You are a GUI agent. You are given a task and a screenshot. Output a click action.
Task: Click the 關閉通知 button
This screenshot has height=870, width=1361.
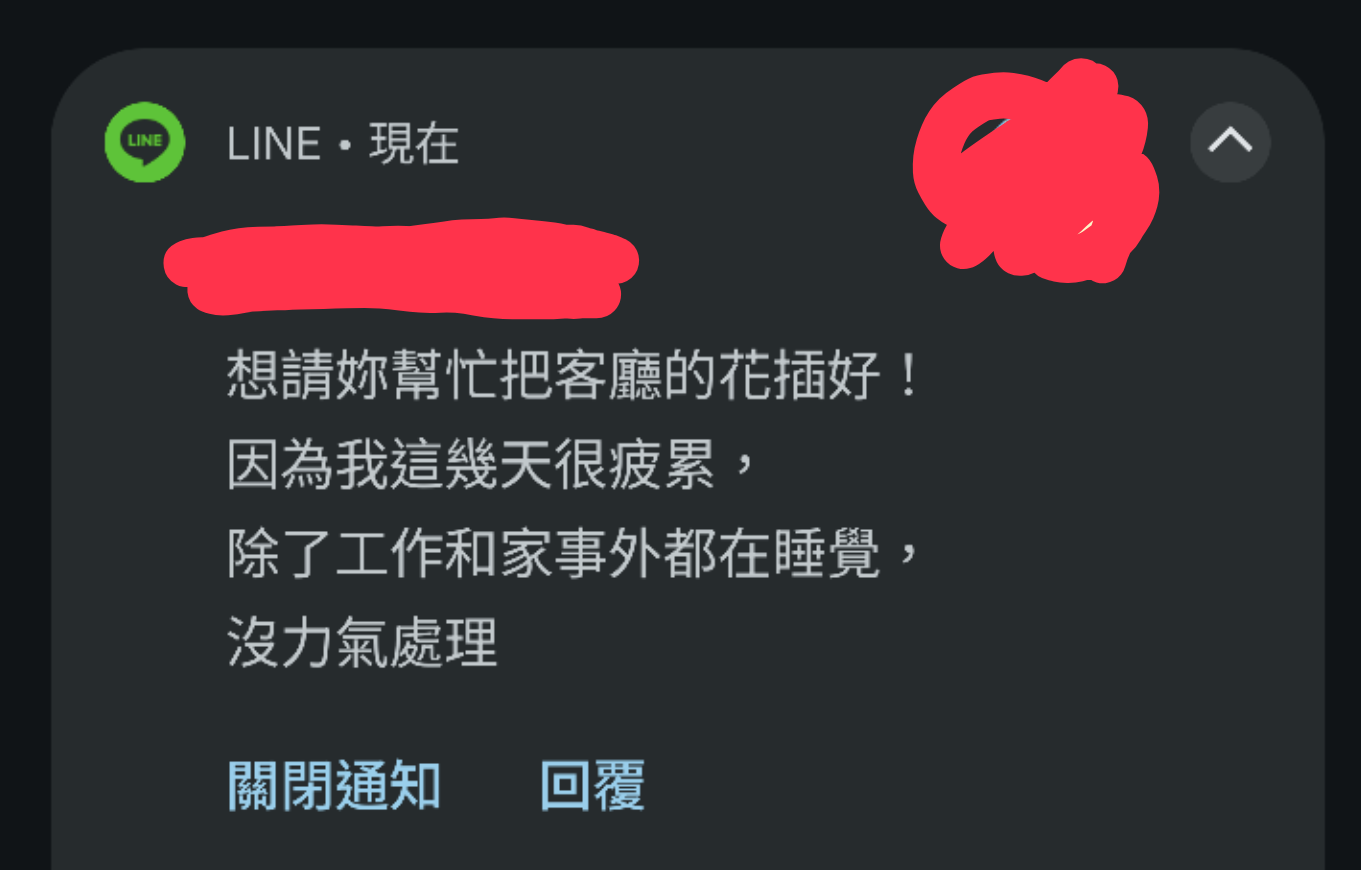point(335,785)
